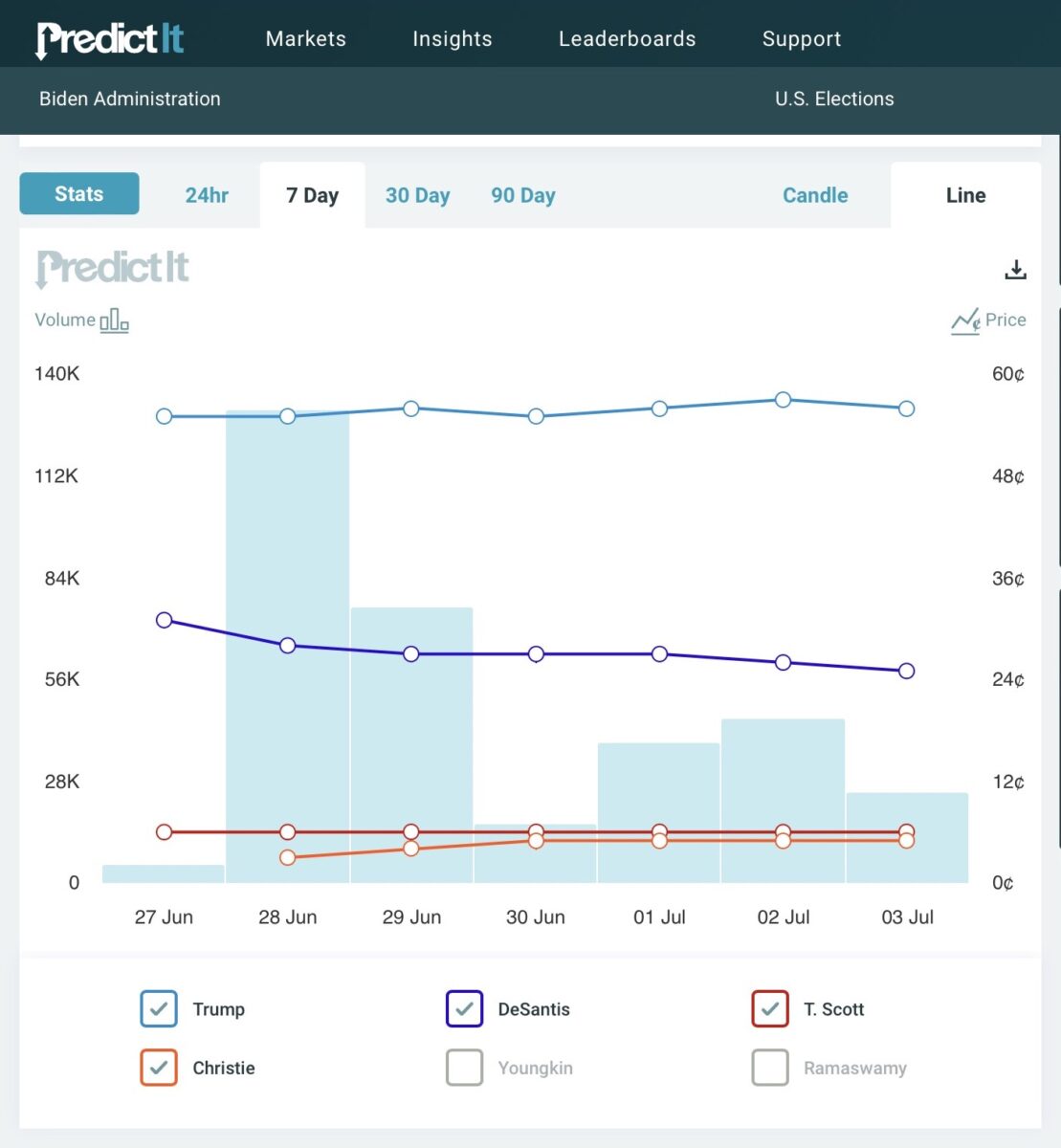Disable the DeSantis price line
1061x1148 pixels.
464,1008
